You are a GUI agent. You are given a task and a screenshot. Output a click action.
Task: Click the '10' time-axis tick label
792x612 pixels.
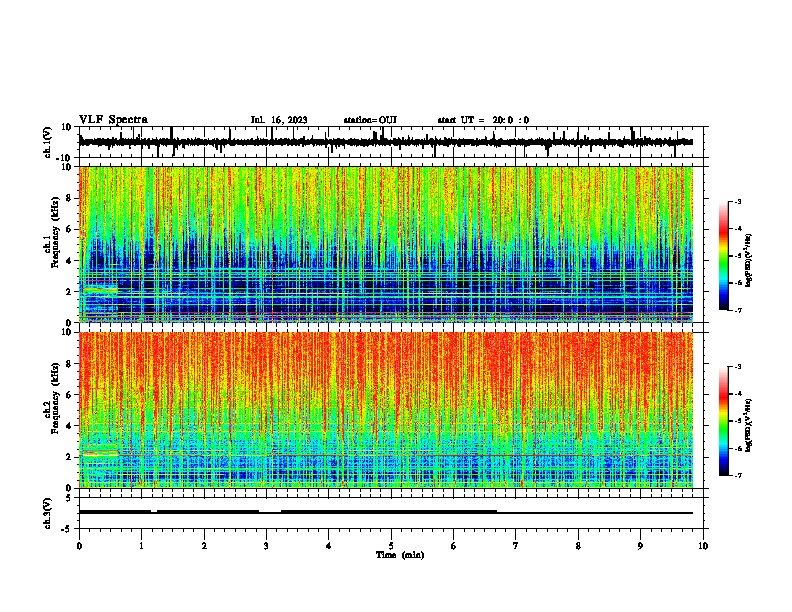(x=703, y=546)
